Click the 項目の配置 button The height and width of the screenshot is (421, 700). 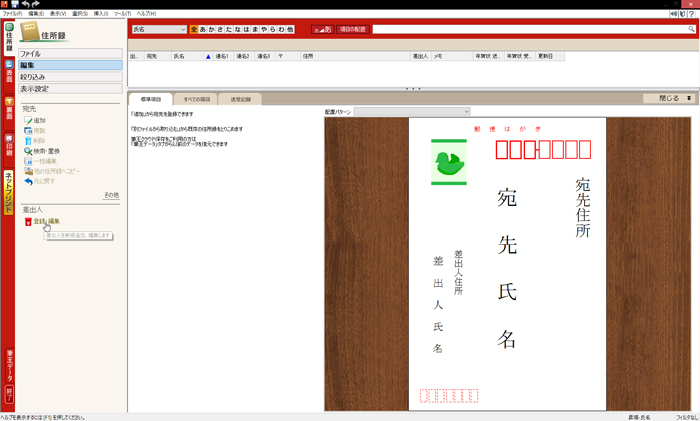(352, 30)
